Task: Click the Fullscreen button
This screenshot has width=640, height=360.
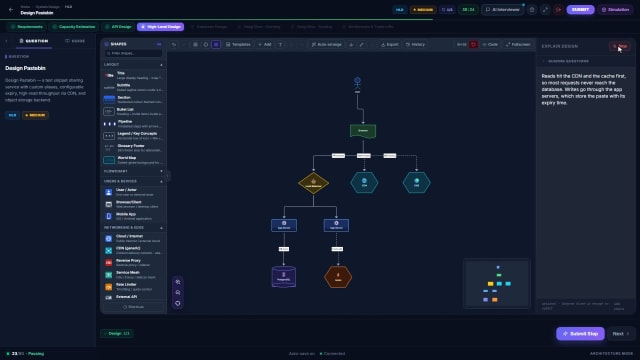Action: (518, 44)
